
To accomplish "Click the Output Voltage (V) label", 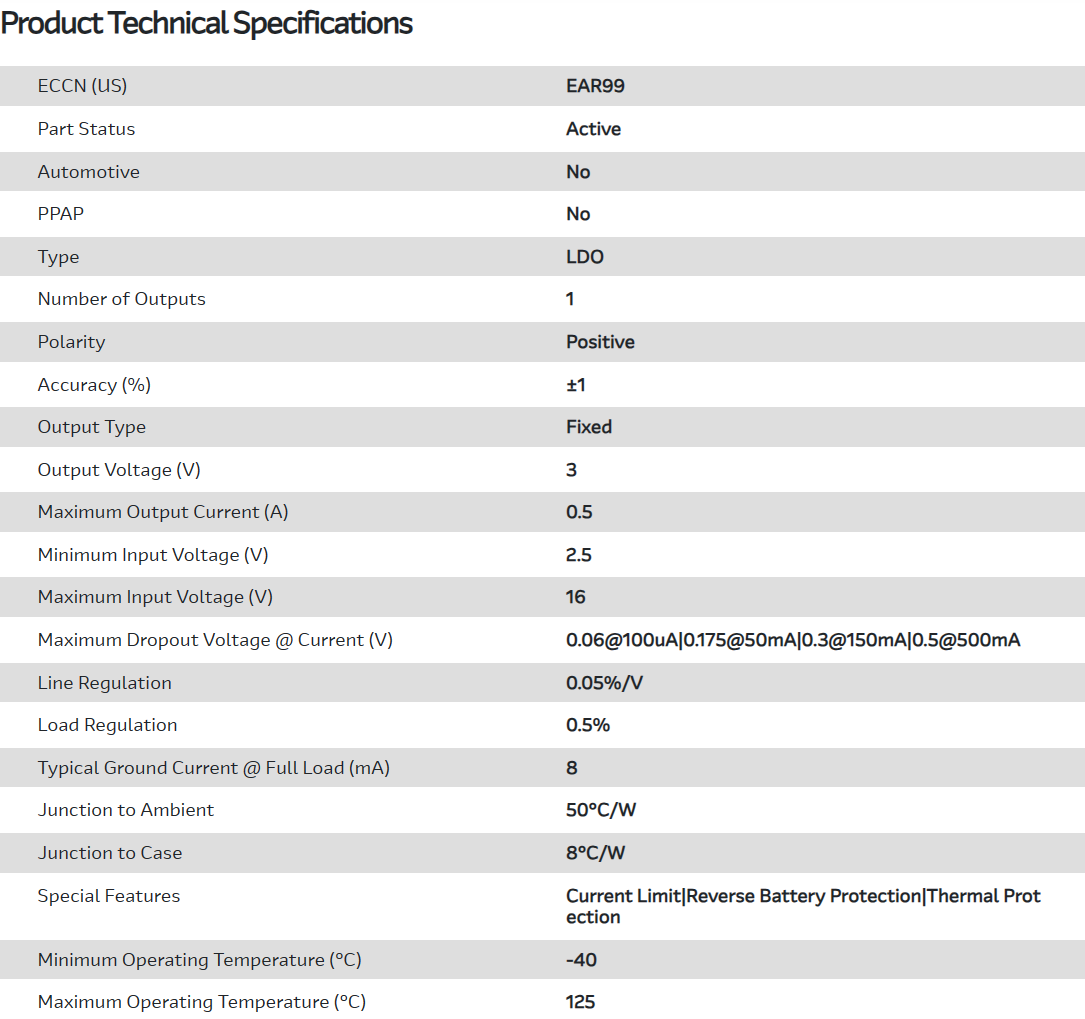I will point(119,470).
